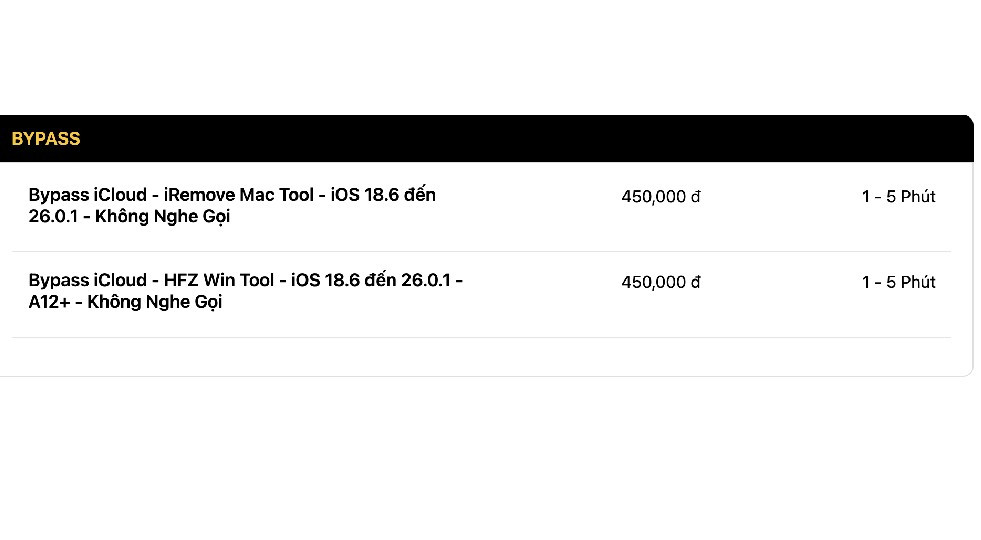Click "Bypass iCloud" text in the HFZ row
The height and width of the screenshot is (540, 981).
pyautogui.click(x=89, y=281)
